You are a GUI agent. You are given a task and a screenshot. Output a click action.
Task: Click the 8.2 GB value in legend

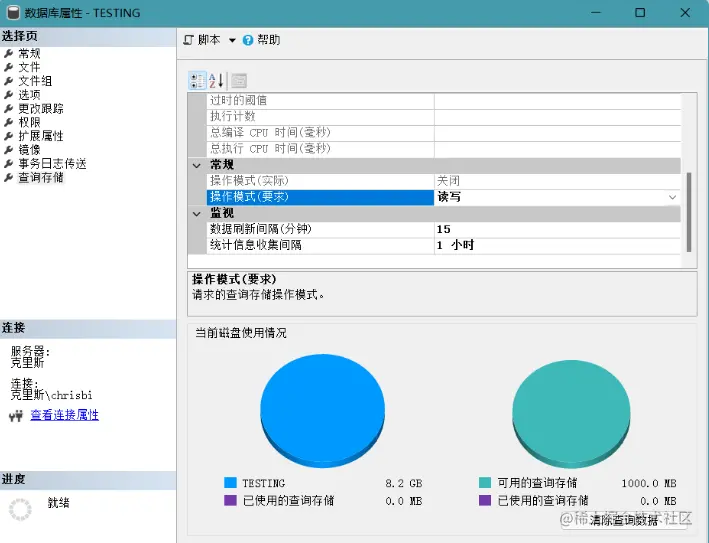coord(404,483)
